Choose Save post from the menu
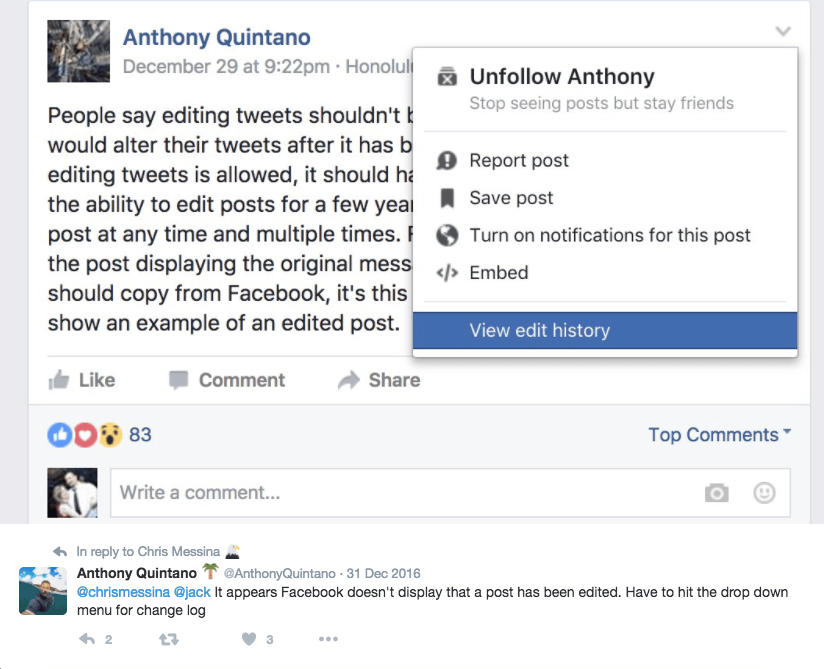 click(x=510, y=198)
